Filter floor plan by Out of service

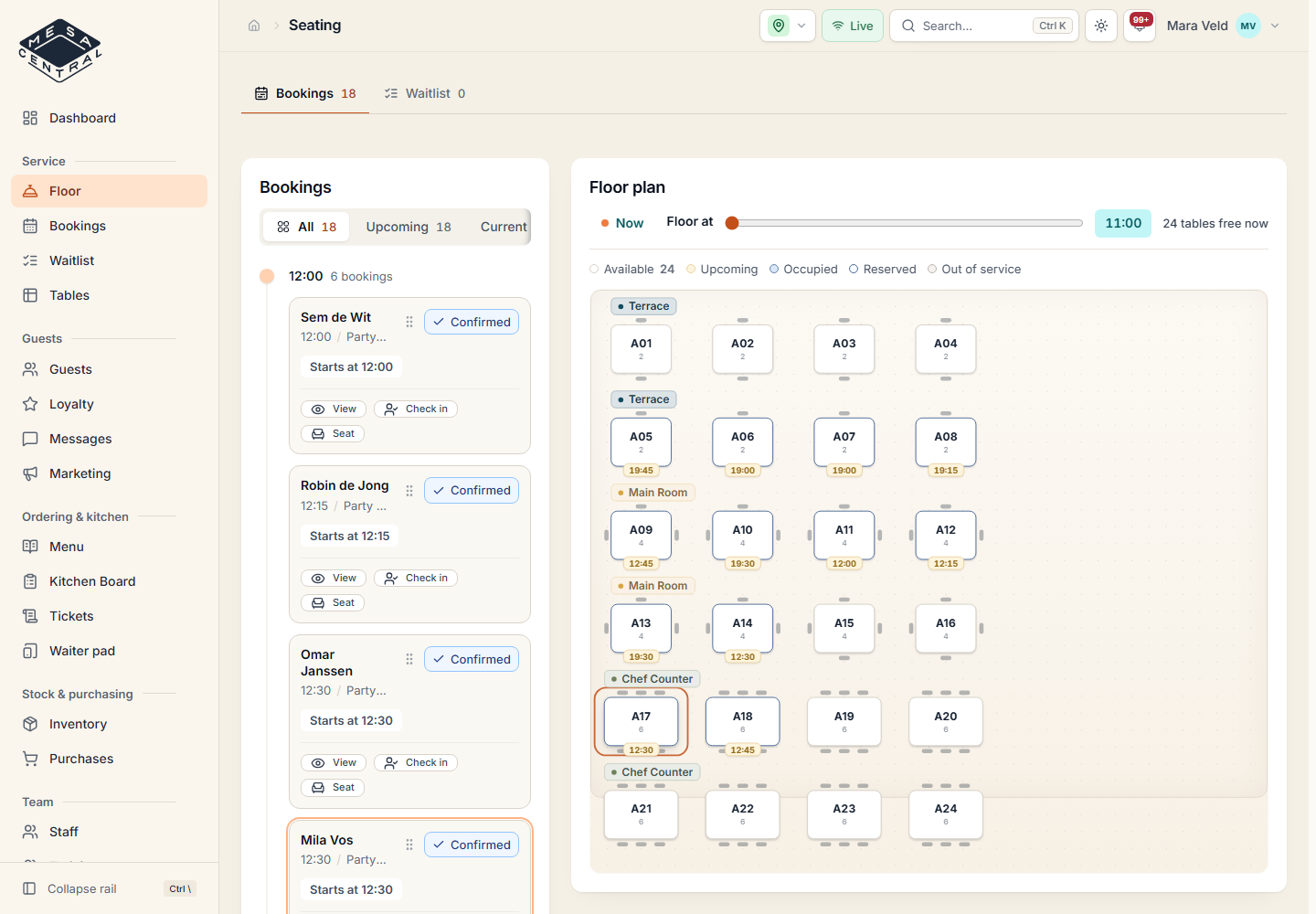pos(974,270)
